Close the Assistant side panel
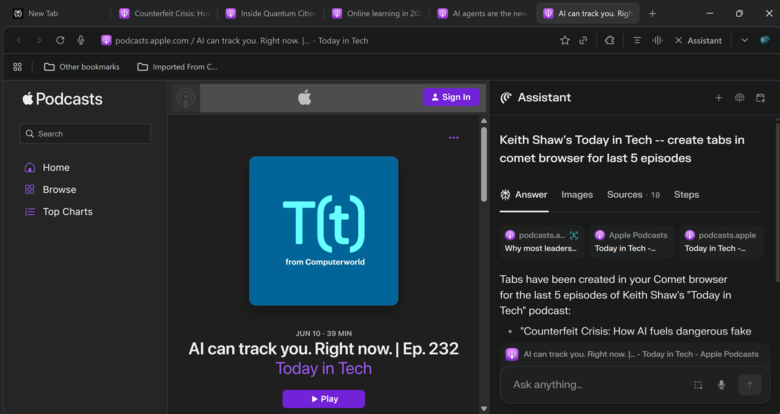Viewport: 780px width, 414px height. click(680, 40)
